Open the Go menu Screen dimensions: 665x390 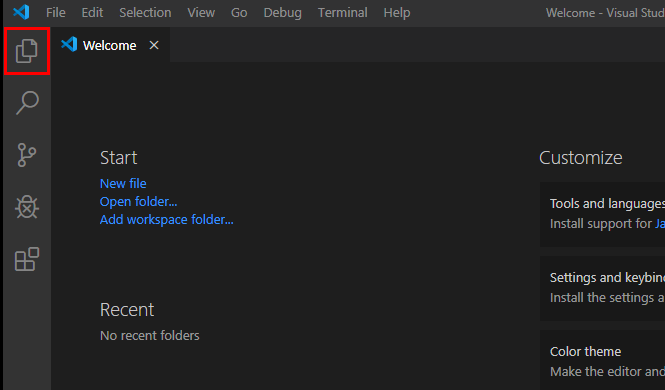[239, 13]
